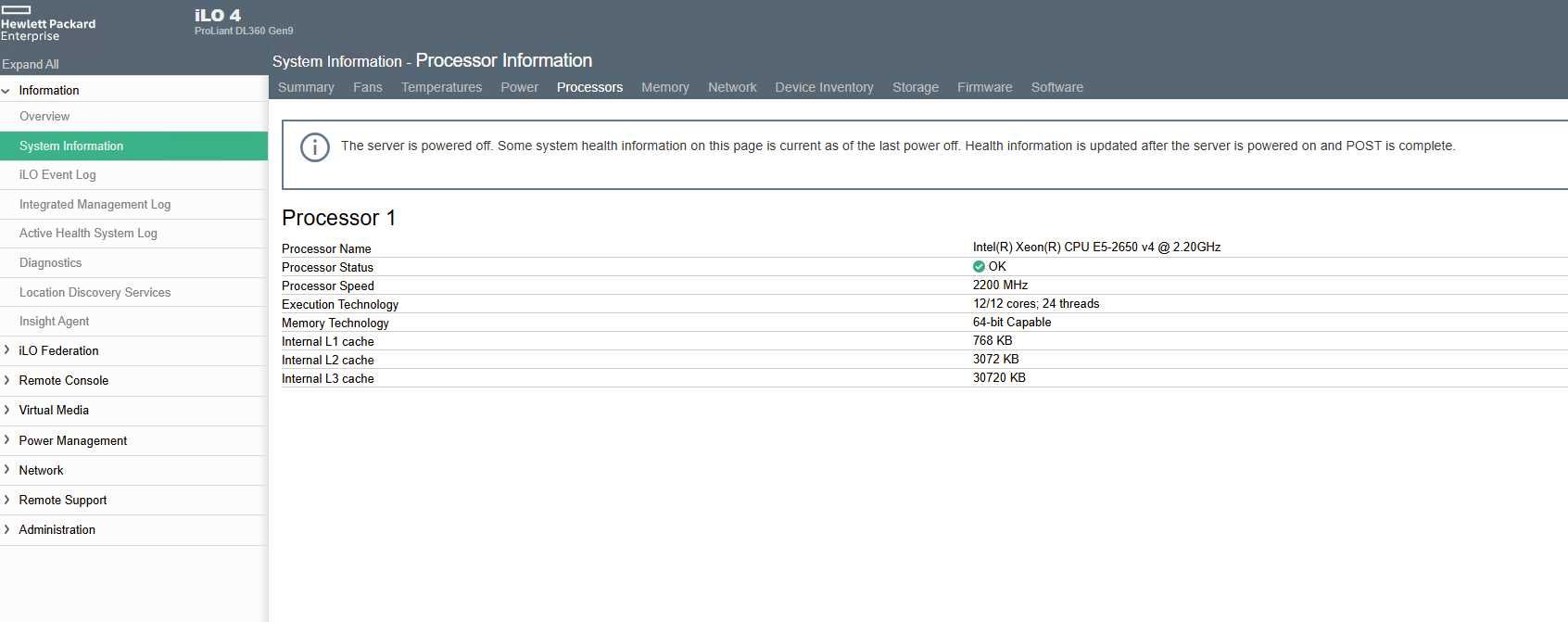Switch to the Power tab
Screen dimensions: 1568x622
point(519,87)
